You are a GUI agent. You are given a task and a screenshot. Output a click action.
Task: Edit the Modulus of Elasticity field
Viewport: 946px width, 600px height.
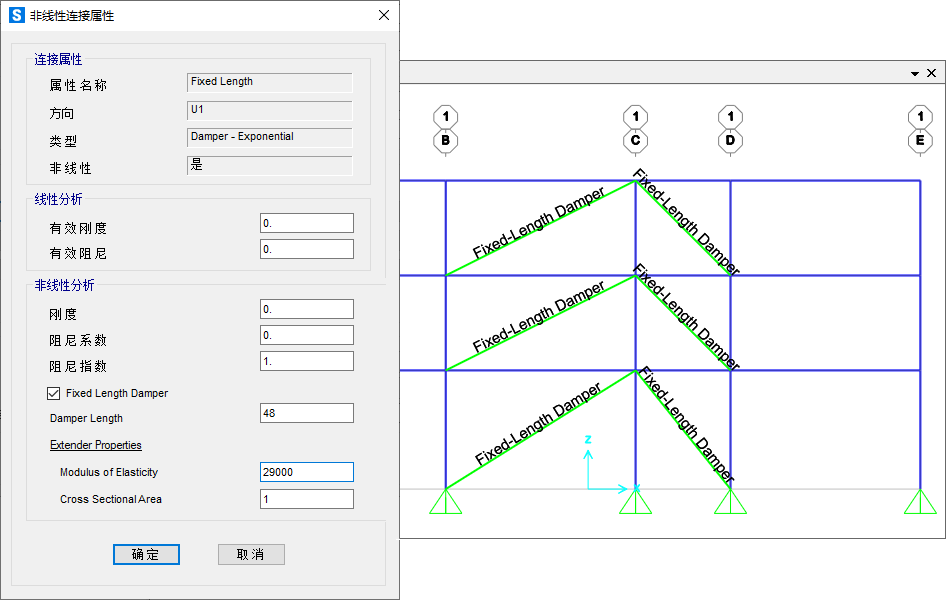(306, 472)
